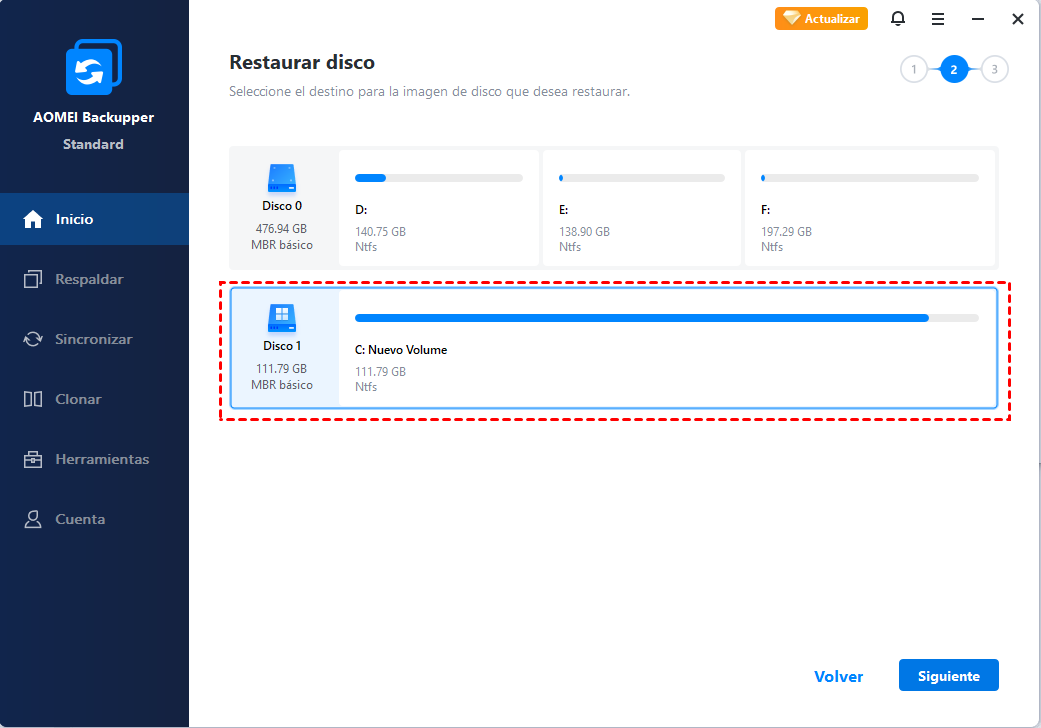Select the D: partition usage bar
This screenshot has width=1041, height=728.
point(438,178)
